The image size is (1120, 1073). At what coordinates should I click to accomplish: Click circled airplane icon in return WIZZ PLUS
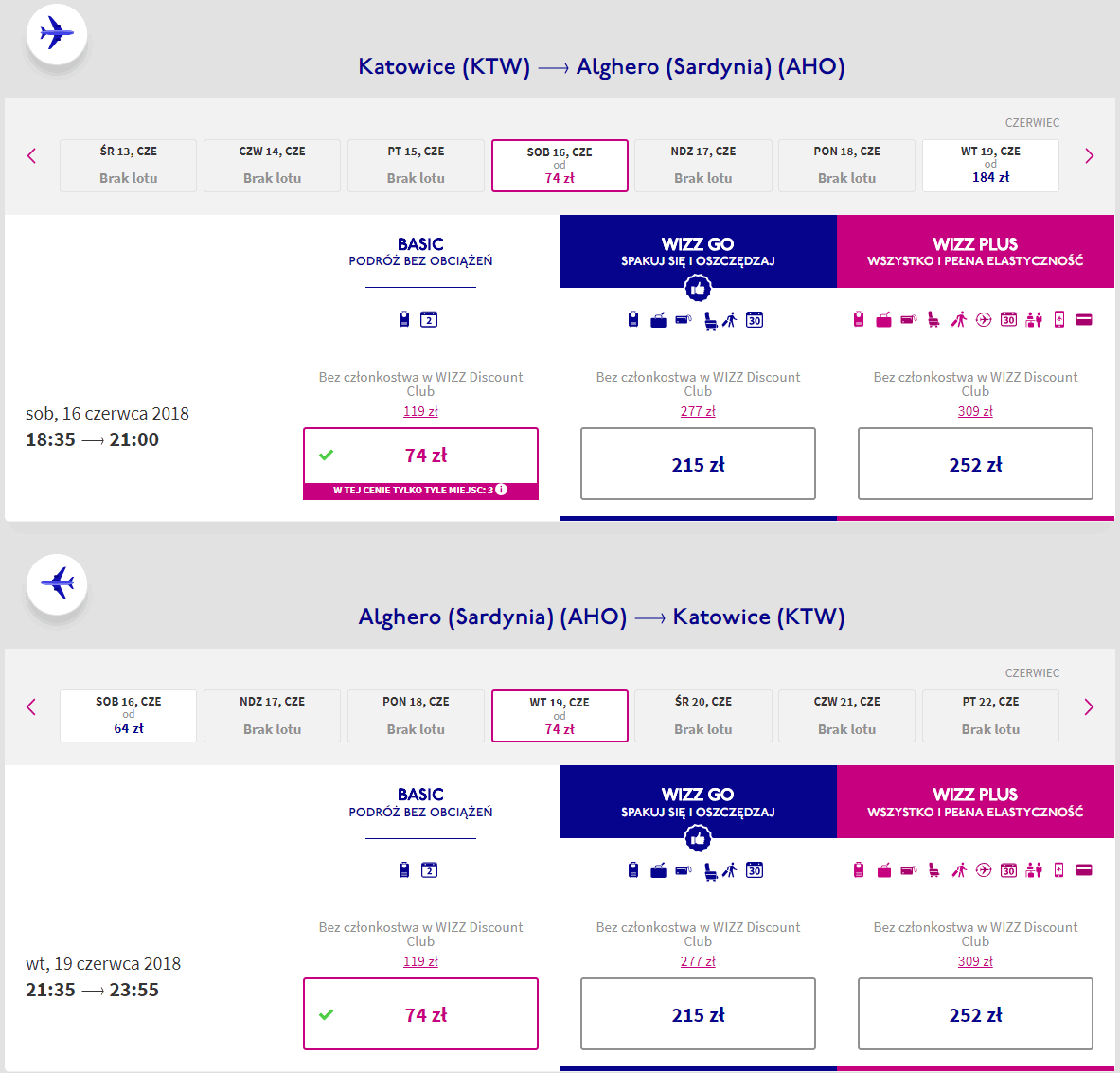click(984, 870)
